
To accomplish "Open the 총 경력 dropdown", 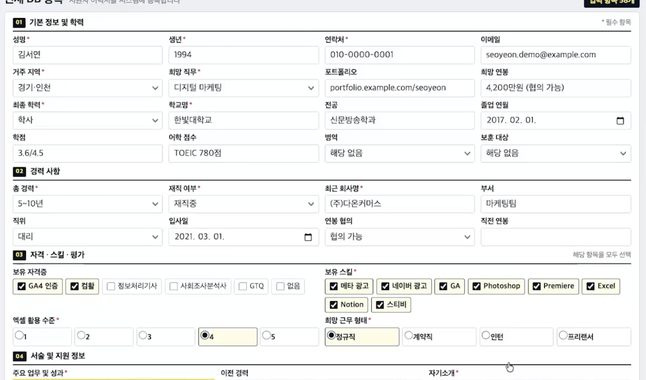I will (87, 204).
